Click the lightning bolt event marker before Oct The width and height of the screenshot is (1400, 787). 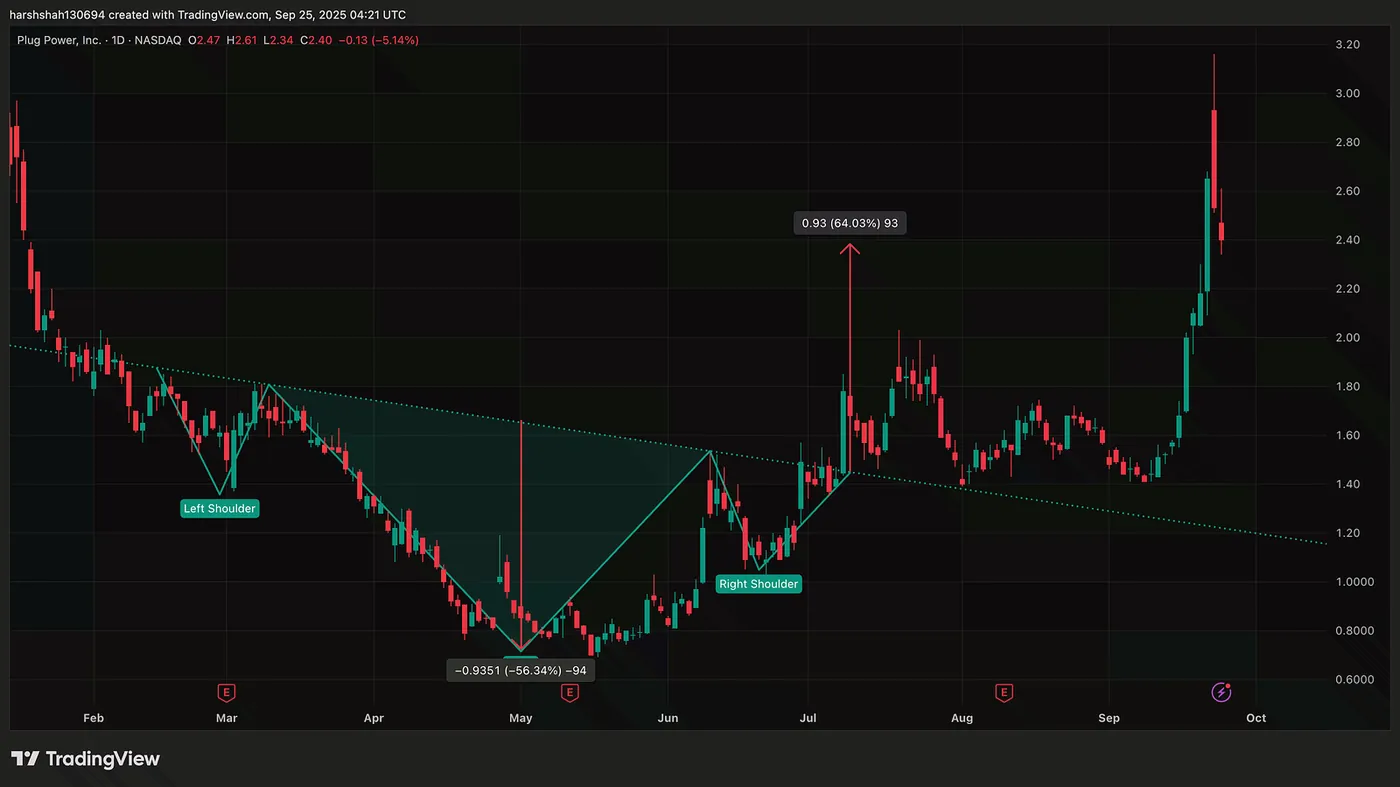point(1222,692)
